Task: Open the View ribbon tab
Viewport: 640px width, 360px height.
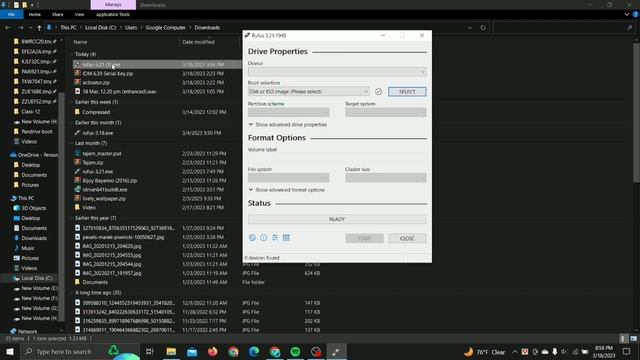Action: [x=79, y=14]
